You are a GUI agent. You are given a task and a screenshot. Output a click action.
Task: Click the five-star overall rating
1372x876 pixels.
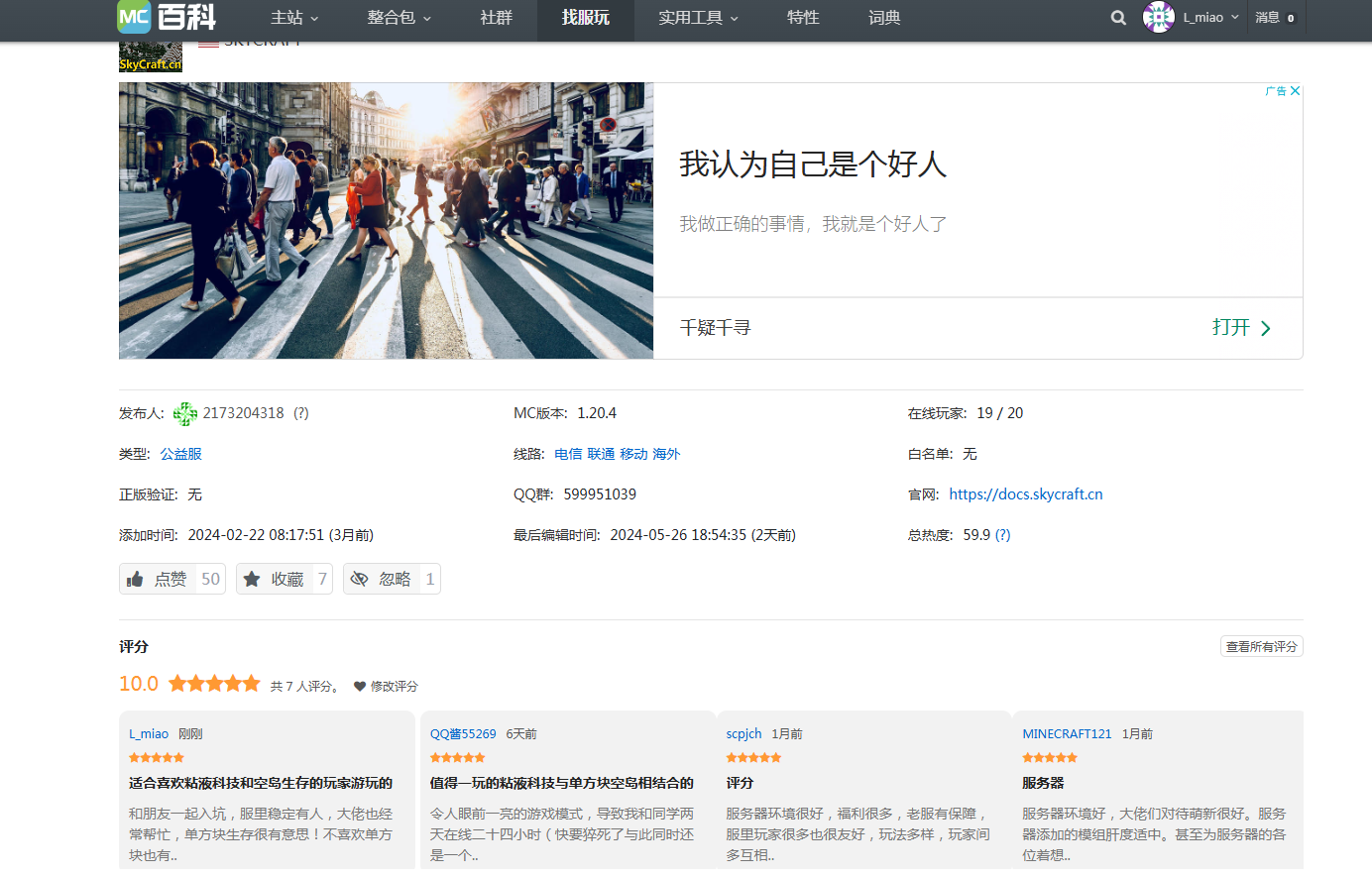(214, 683)
